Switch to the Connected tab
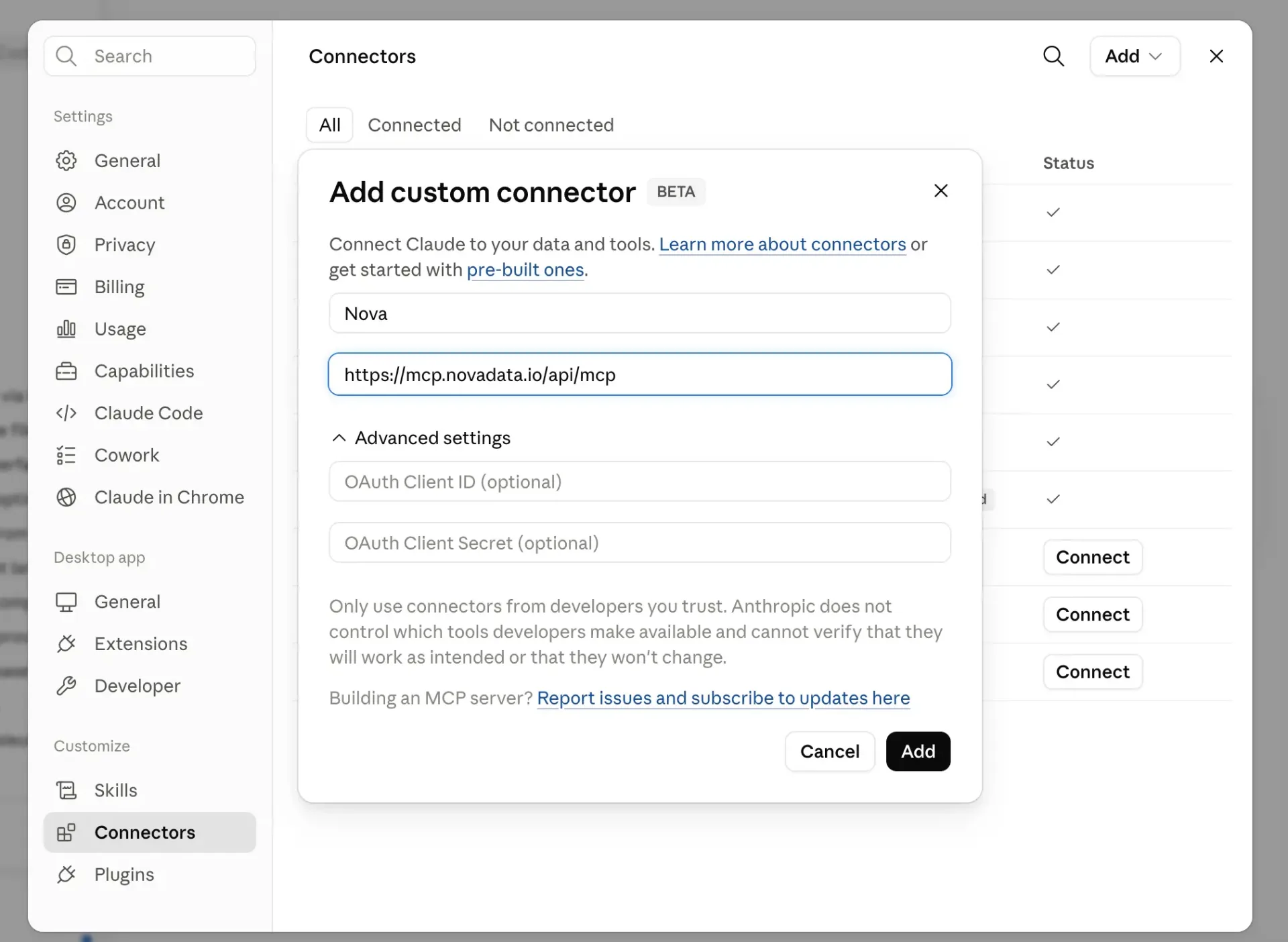Viewport: 1288px width, 942px height. click(414, 125)
